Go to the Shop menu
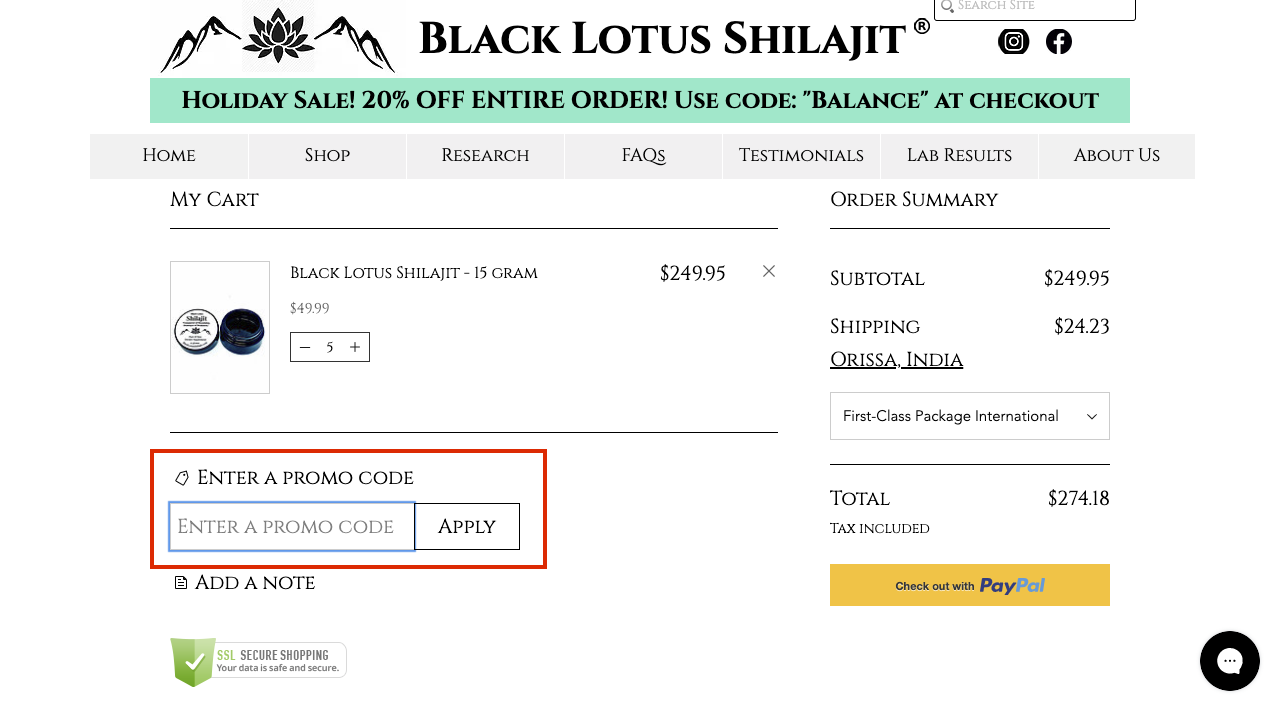1280x711 pixels. pyautogui.click(x=327, y=156)
